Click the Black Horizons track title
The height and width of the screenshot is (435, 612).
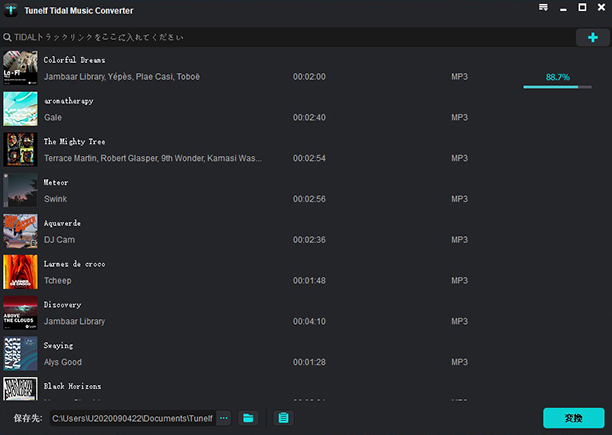tap(72, 386)
